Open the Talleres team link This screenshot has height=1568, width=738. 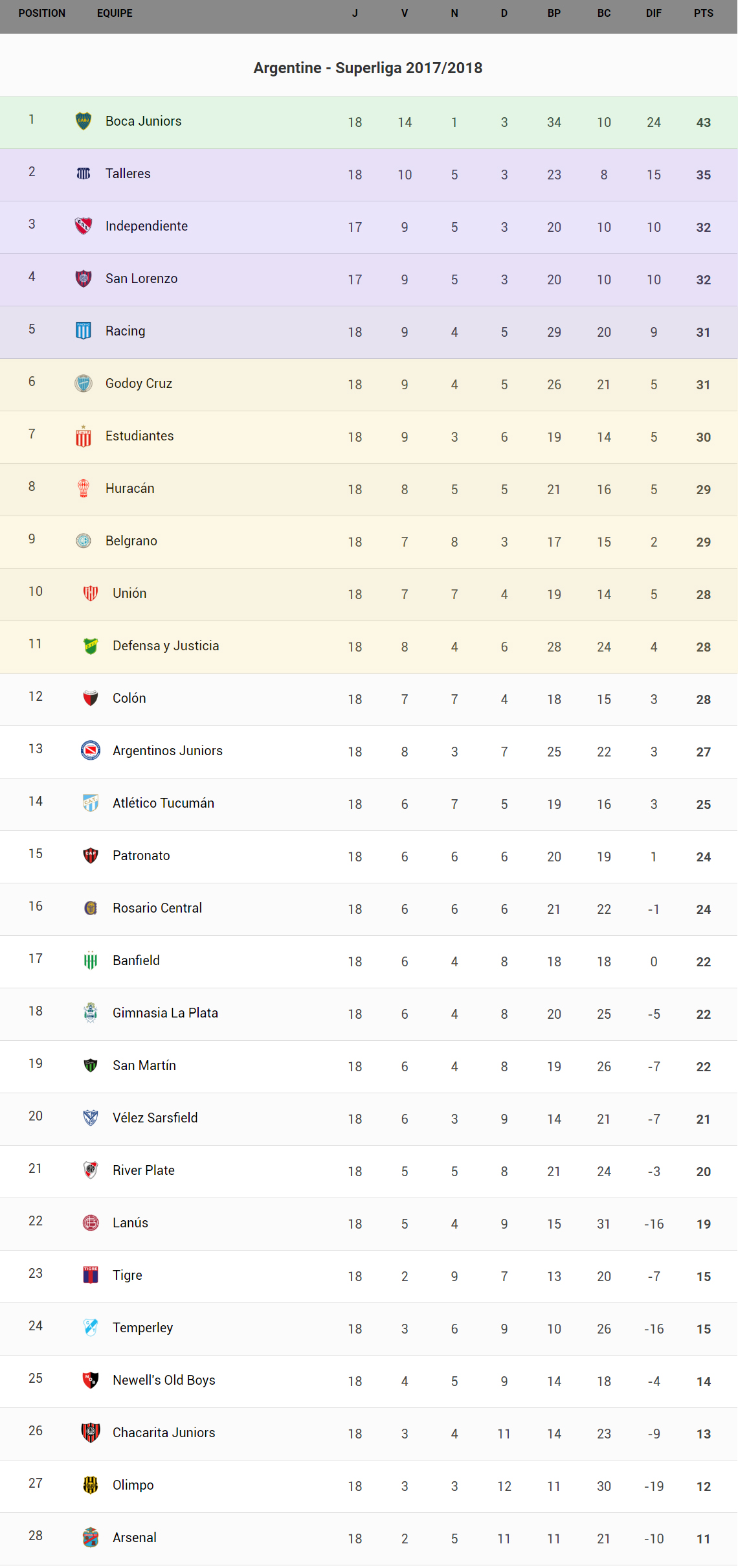[128, 174]
